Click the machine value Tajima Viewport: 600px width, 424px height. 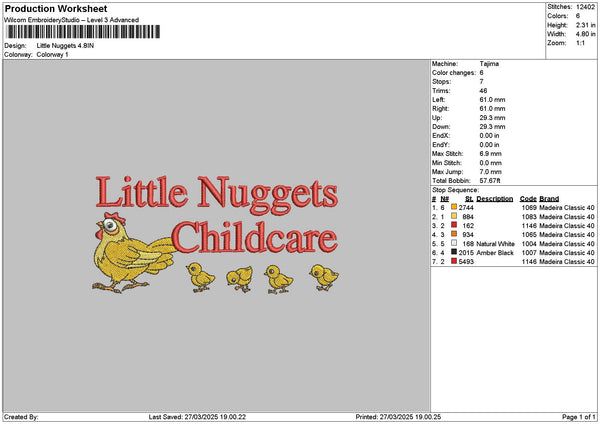tap(489, 64)
